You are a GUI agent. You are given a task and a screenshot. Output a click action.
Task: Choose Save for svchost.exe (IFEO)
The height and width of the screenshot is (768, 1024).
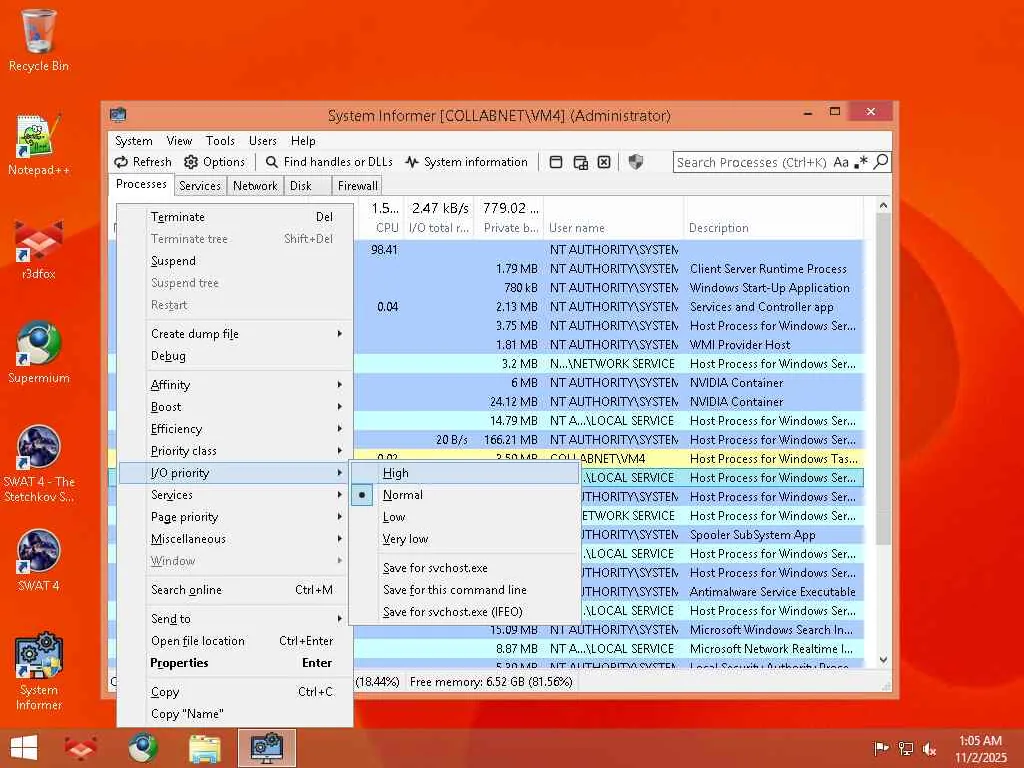(464, 612)
